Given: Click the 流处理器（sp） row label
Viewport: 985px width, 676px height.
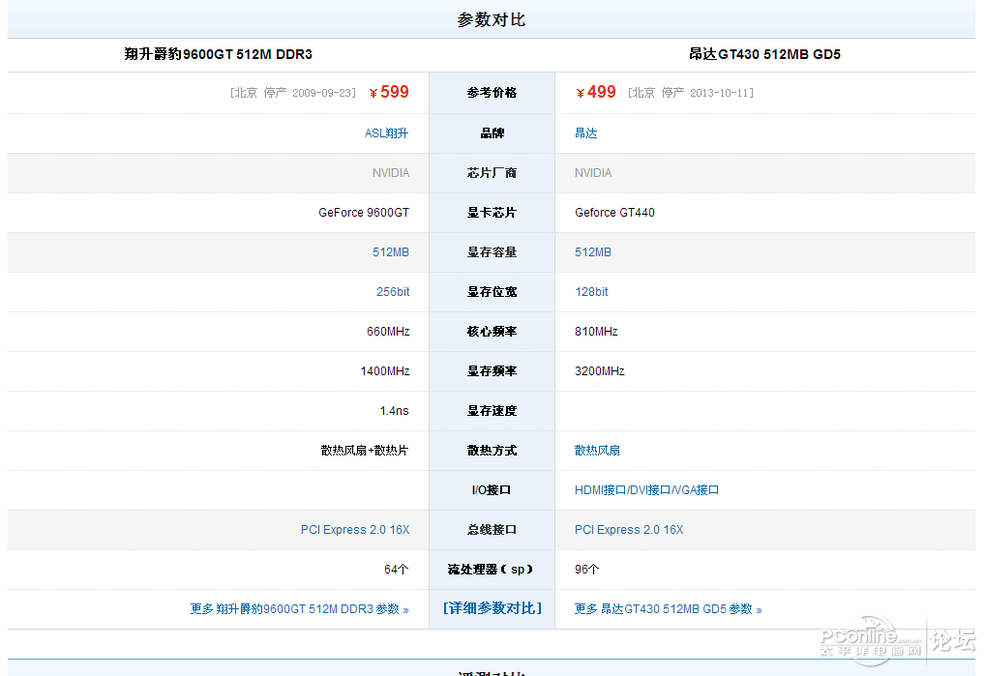Looking at the screenshot, I should [x=491, y=569].
